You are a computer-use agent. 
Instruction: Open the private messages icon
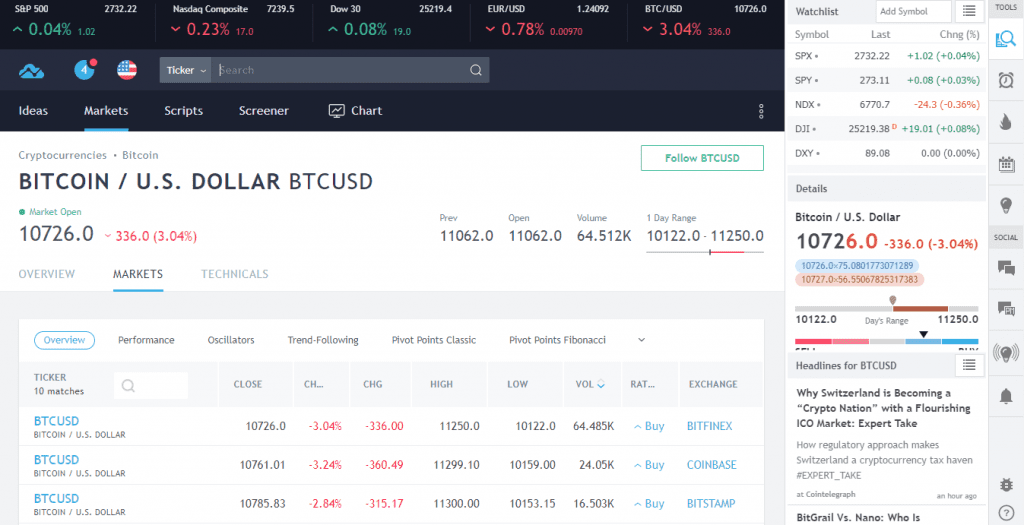(x=1006, y=308)
